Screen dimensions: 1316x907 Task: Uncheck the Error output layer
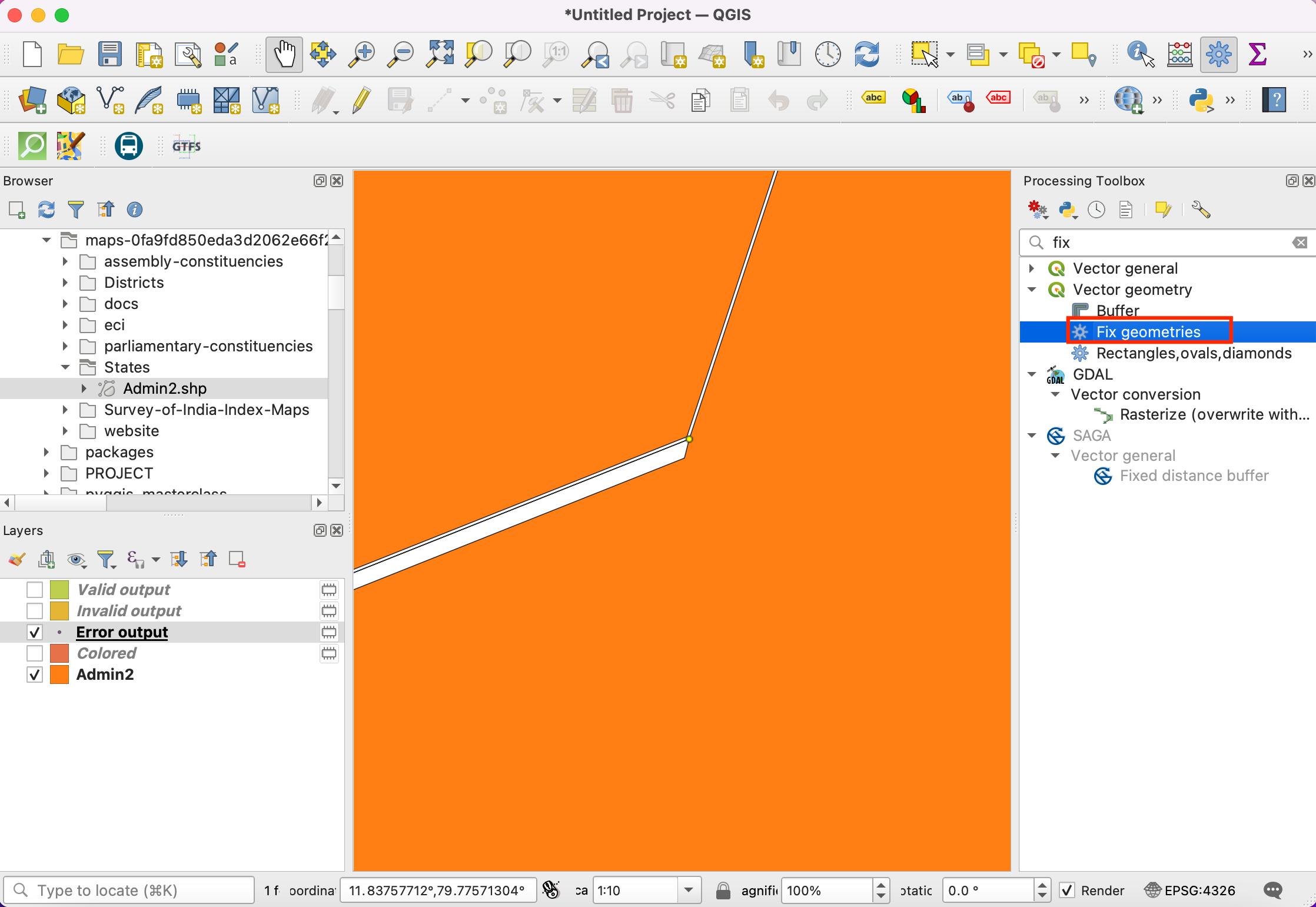35,632
